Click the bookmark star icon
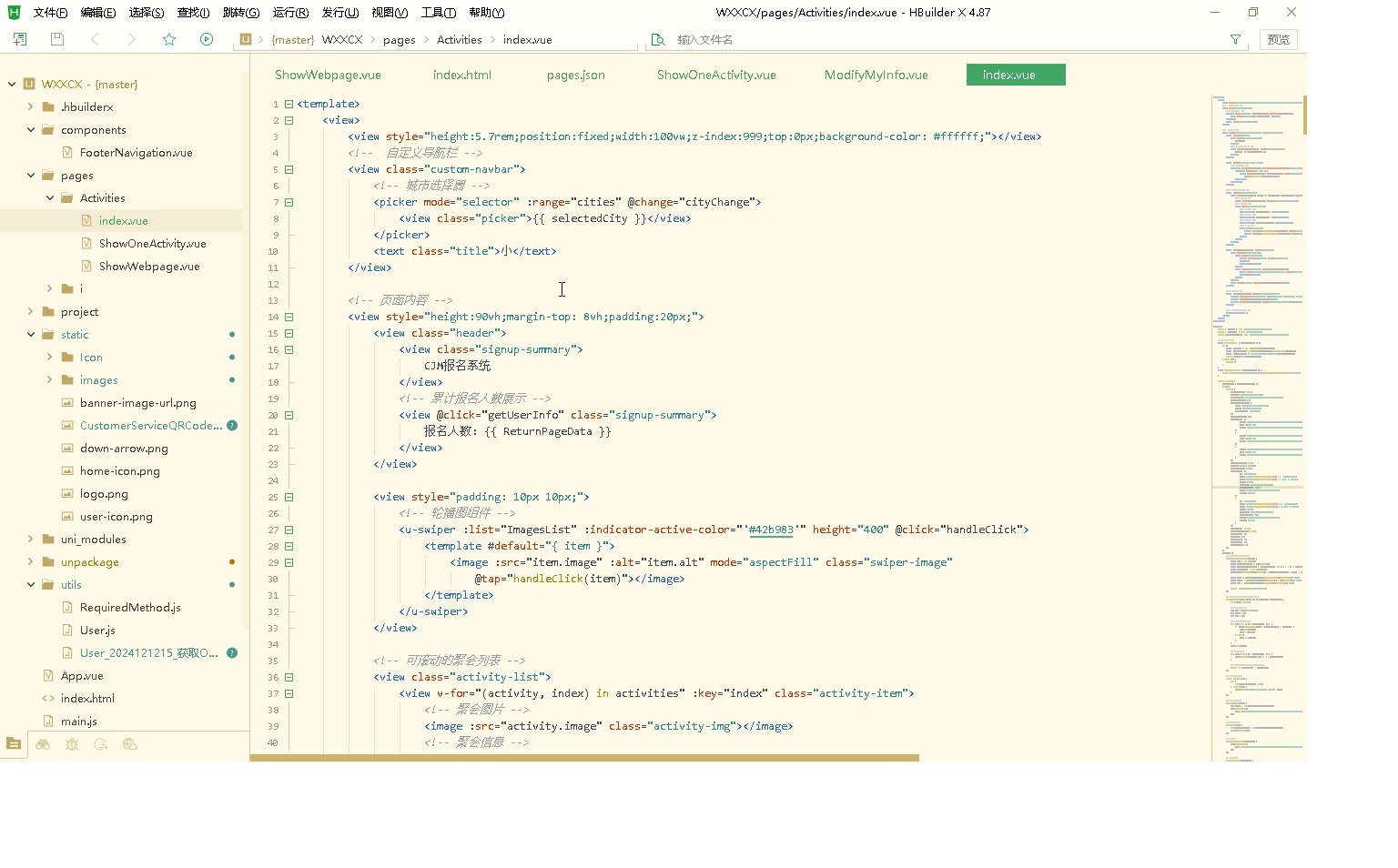 click(168, 39)
